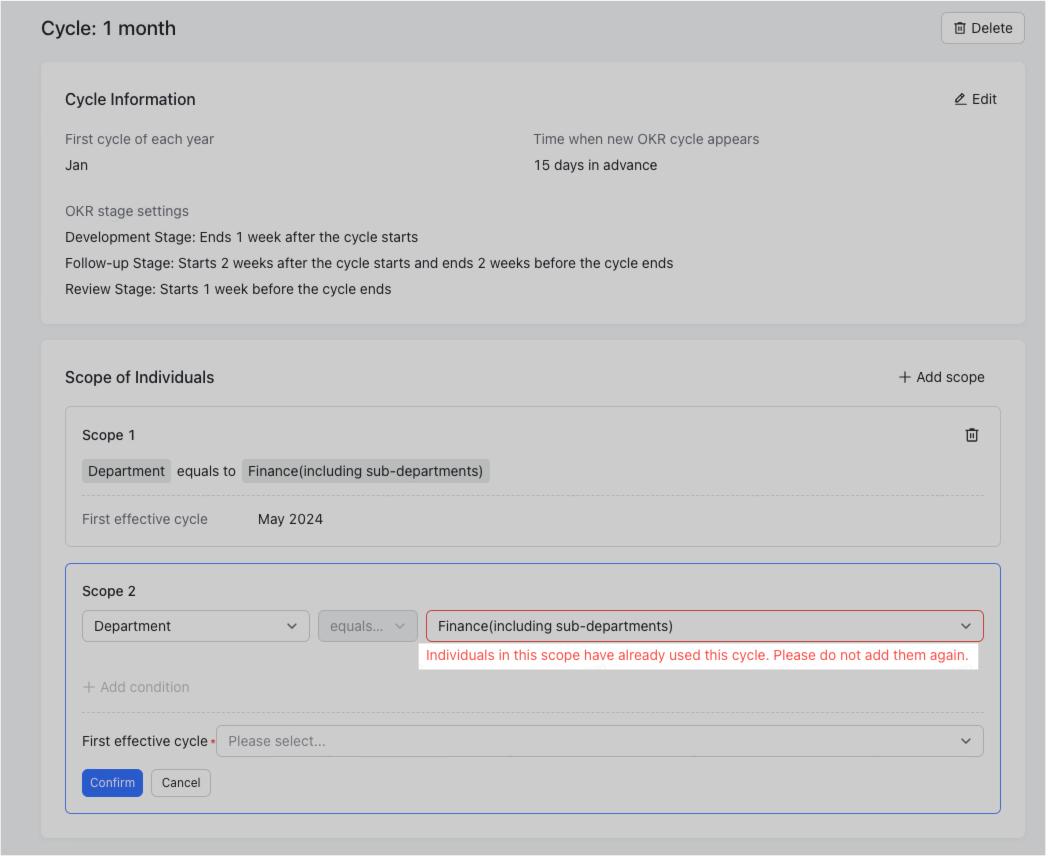
Task: Open the First effective cycle dropdown
Action: 599,741
